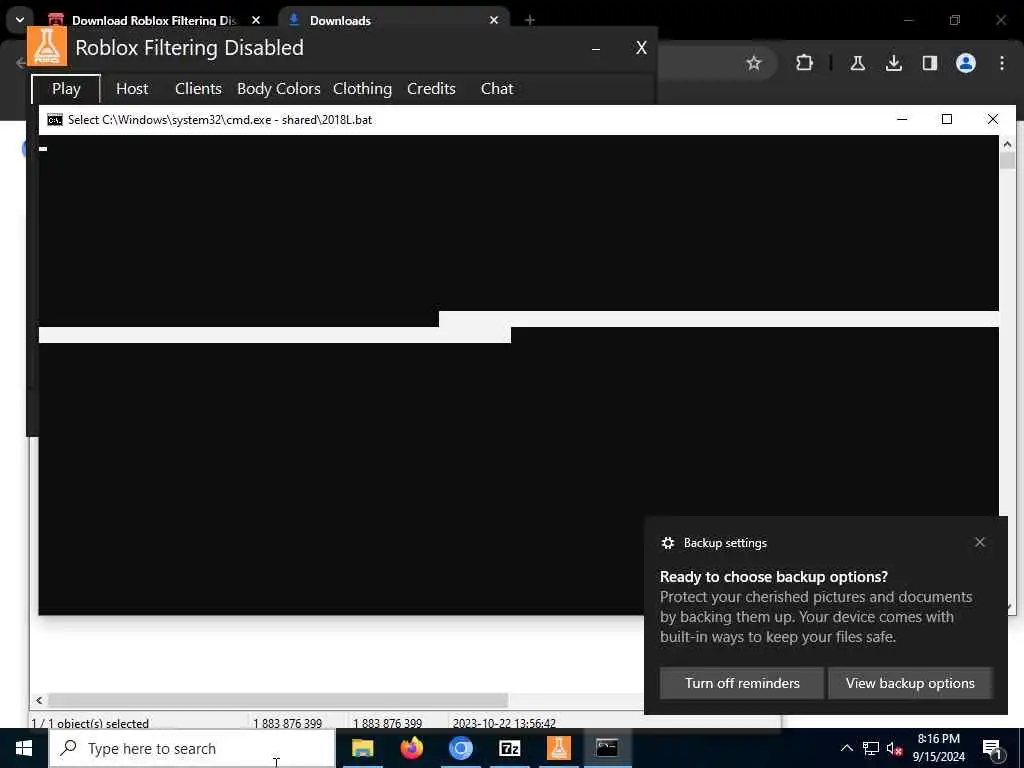1024x768 pixels.
Task: Open the Clients tab
Action: [198, 89]
